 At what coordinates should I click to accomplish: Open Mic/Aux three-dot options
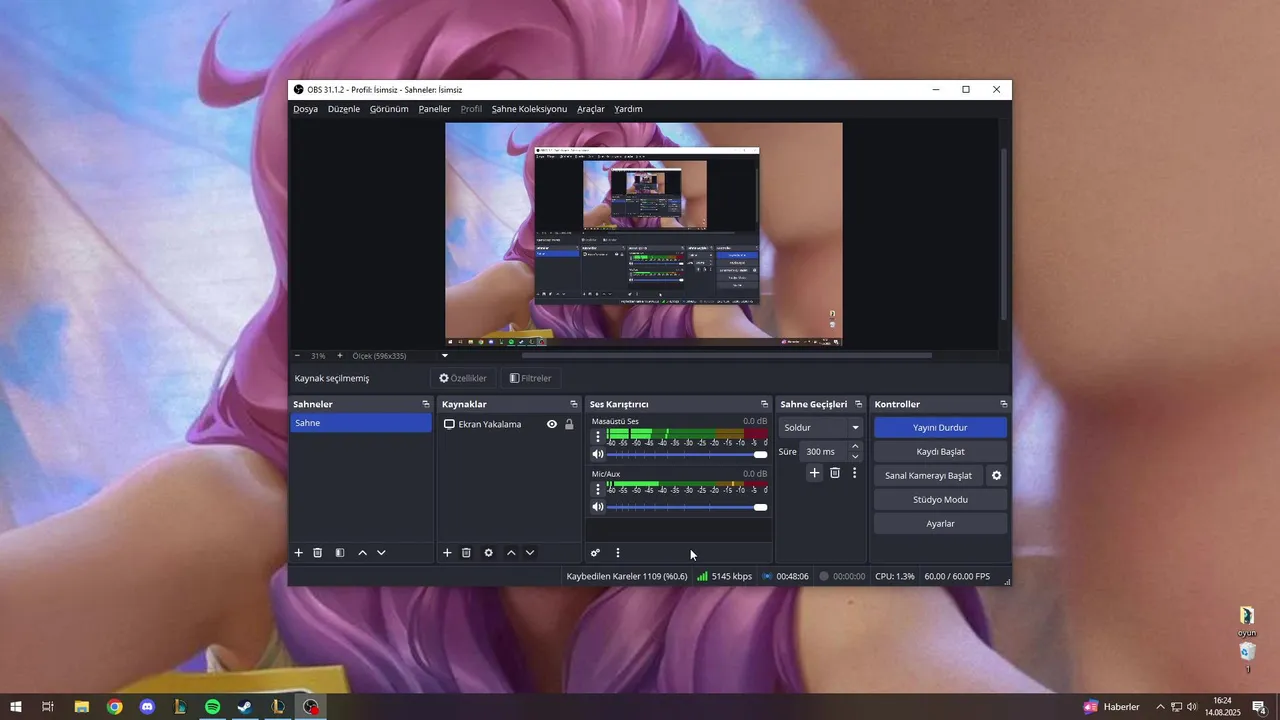pyautogui.click(x=598, y=489)
